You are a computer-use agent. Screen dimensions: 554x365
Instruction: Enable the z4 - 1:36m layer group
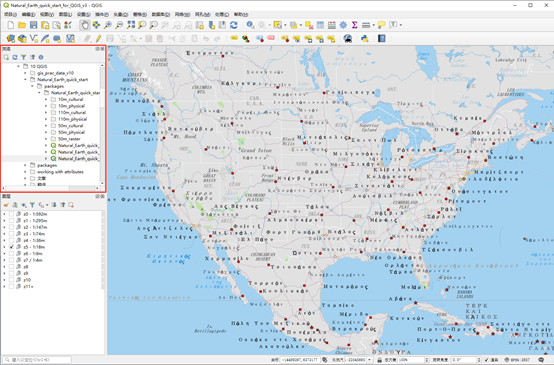(11, 240)
